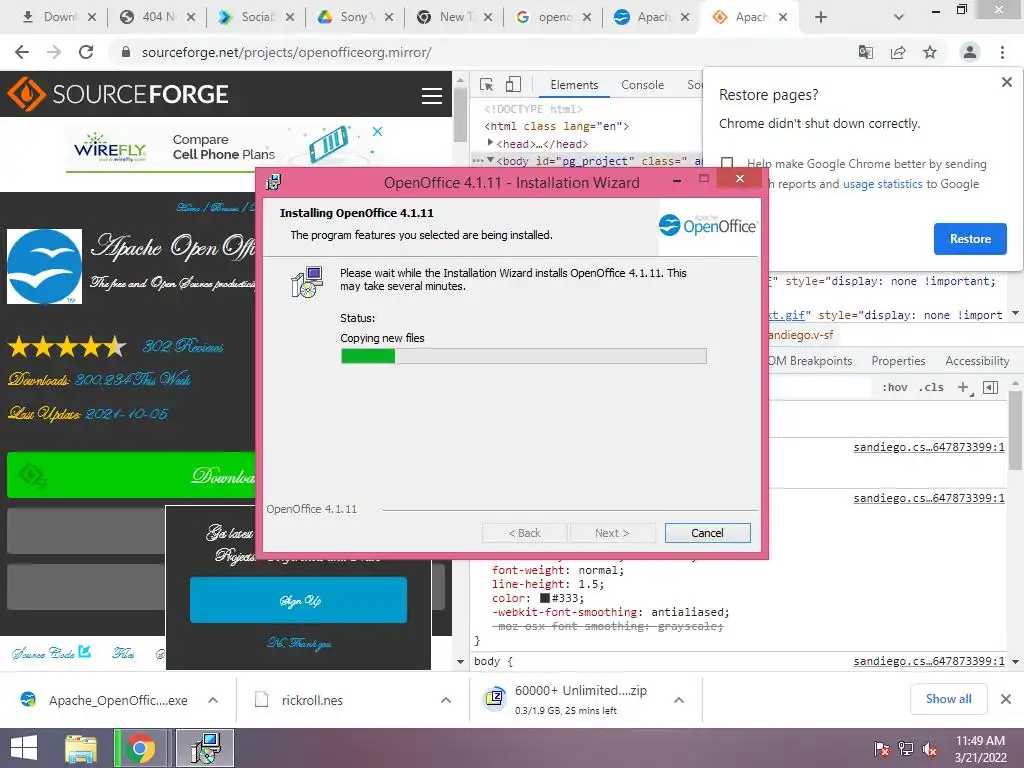Open a new tab with plus icon
The width and height of the screenshot is (1024, 768).
(821, 17)
